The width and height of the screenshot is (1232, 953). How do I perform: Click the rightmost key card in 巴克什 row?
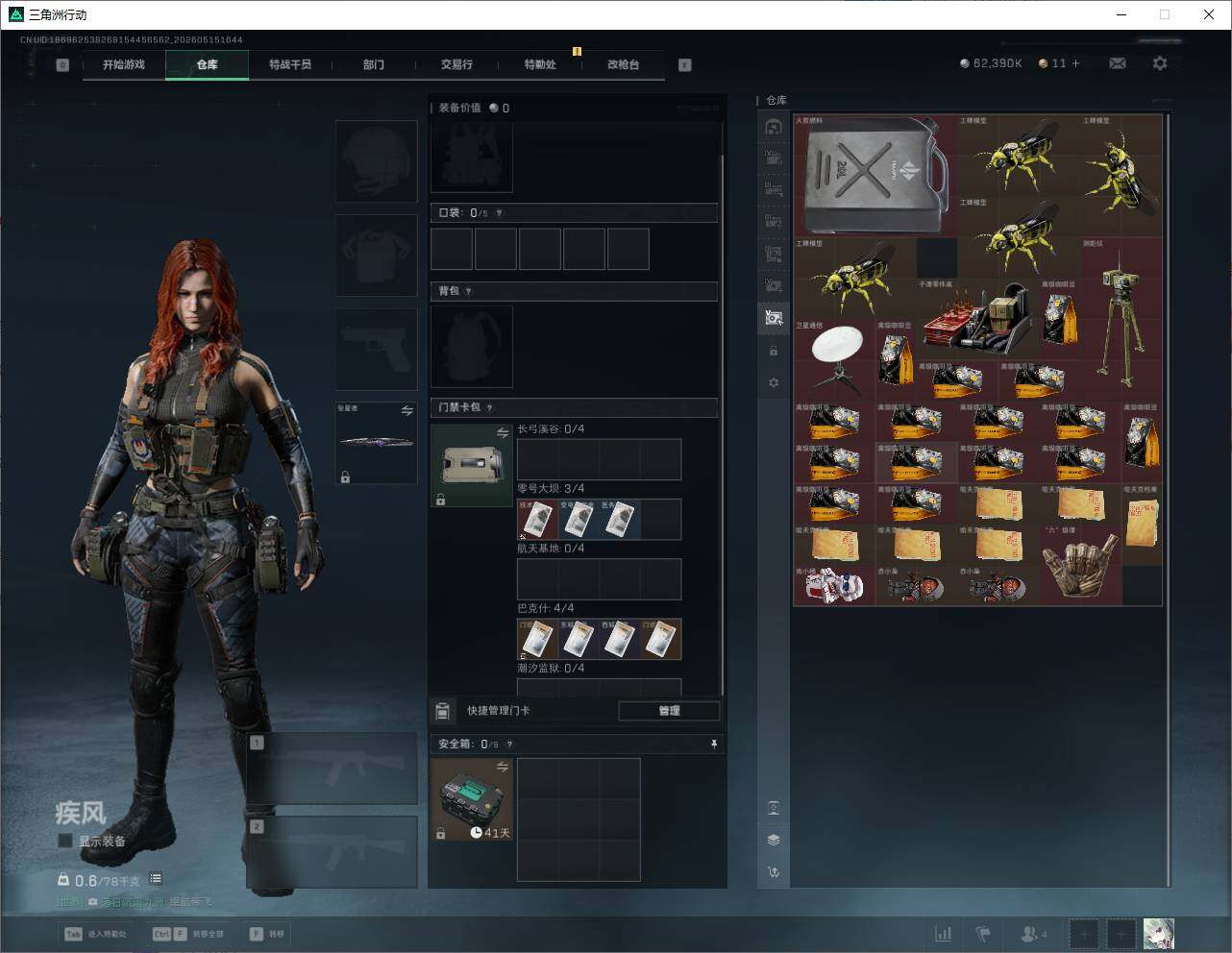pyautogui.click(x=661, y=639)
